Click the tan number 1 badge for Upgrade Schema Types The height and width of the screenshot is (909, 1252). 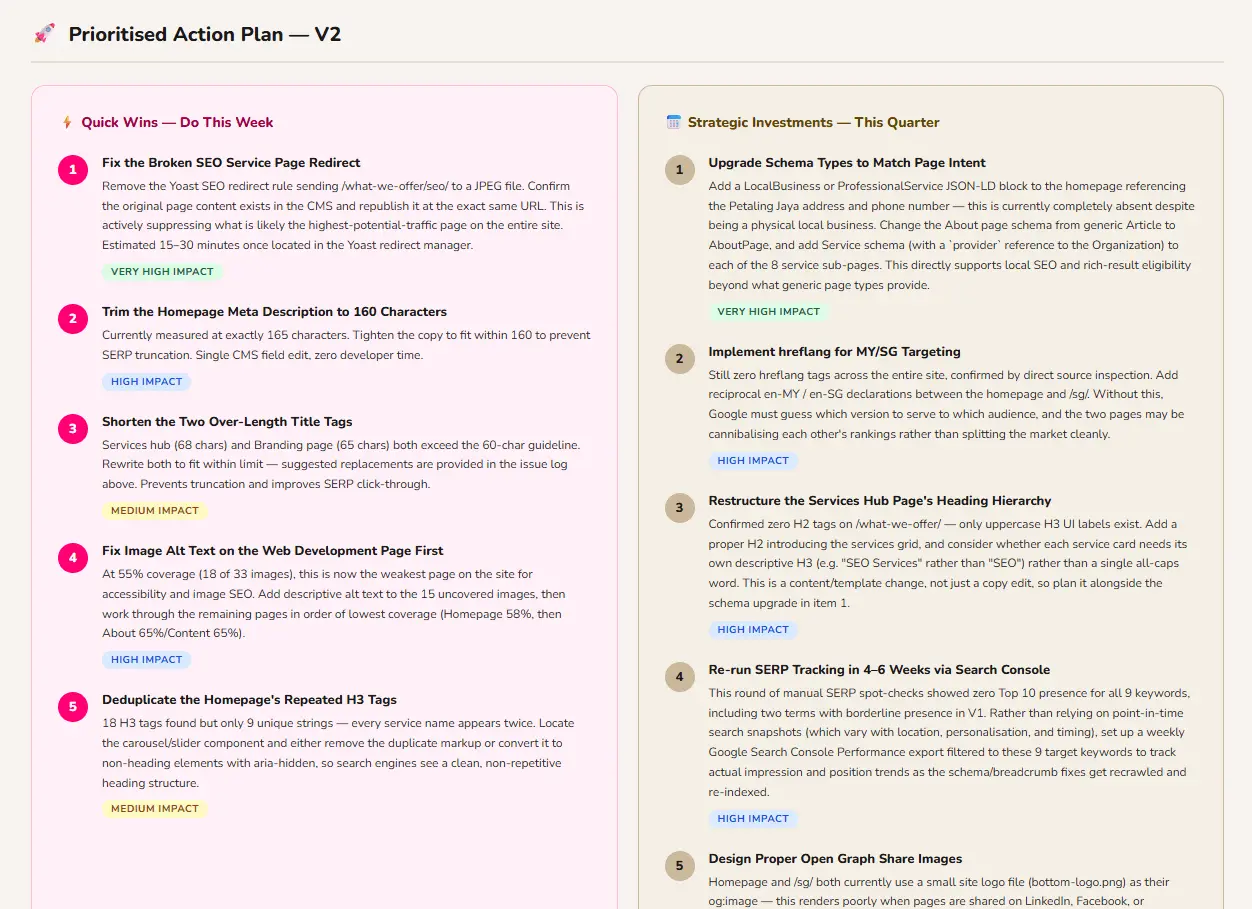pyautogui.click(x=680, y=170)
